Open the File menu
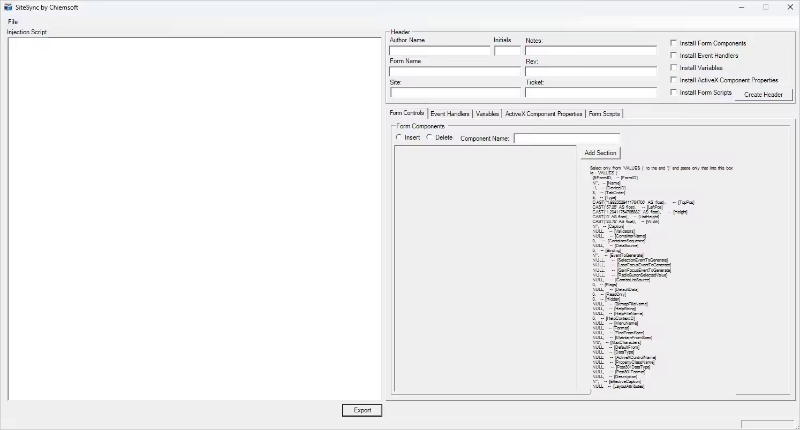The image size is (800, 430). (x=12, y=21)
